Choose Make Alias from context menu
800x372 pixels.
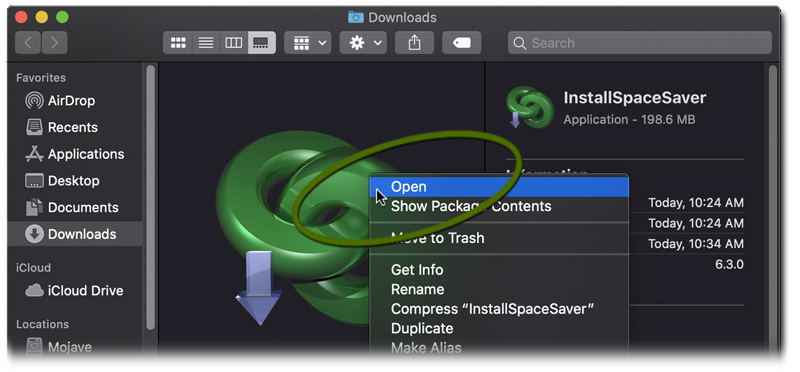(499, 348)
